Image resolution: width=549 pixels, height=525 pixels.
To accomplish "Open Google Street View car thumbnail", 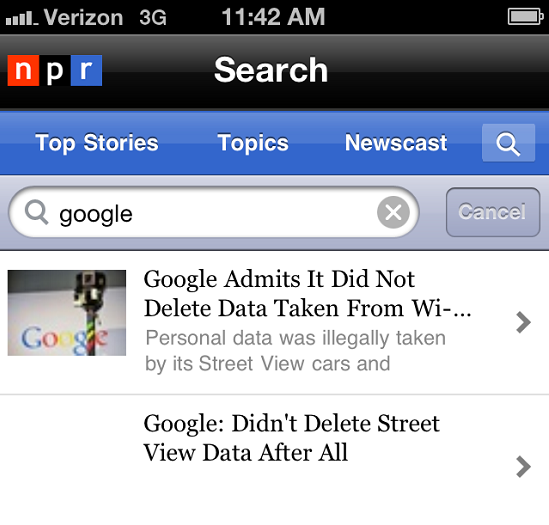I will point(67,313).
